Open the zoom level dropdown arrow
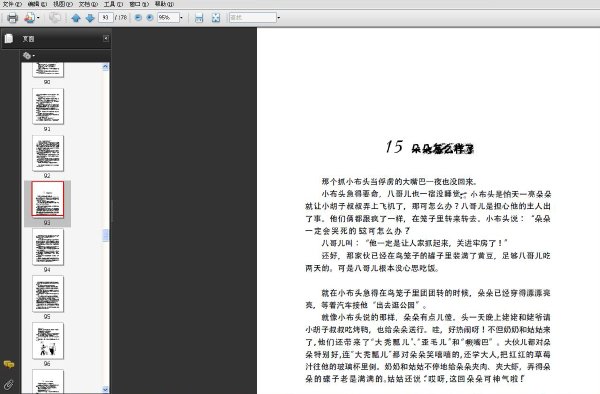The image size is (600, 394). 181,18
